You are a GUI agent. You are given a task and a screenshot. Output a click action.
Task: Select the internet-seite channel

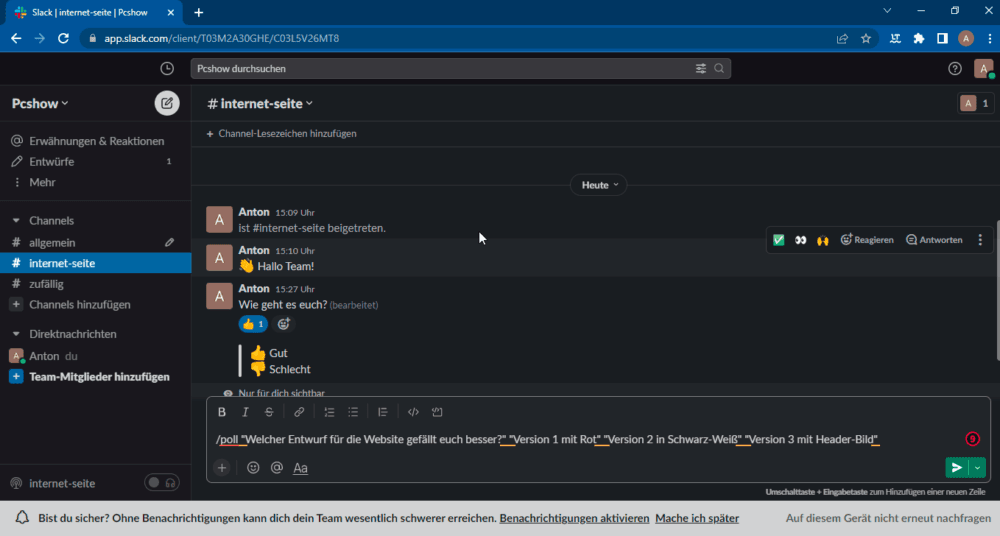(x=96, y=263)
